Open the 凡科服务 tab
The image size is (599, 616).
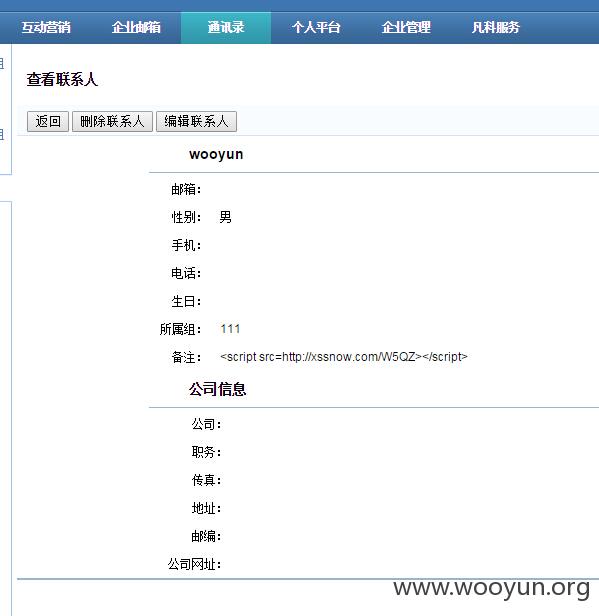click(x=496, y=28)
